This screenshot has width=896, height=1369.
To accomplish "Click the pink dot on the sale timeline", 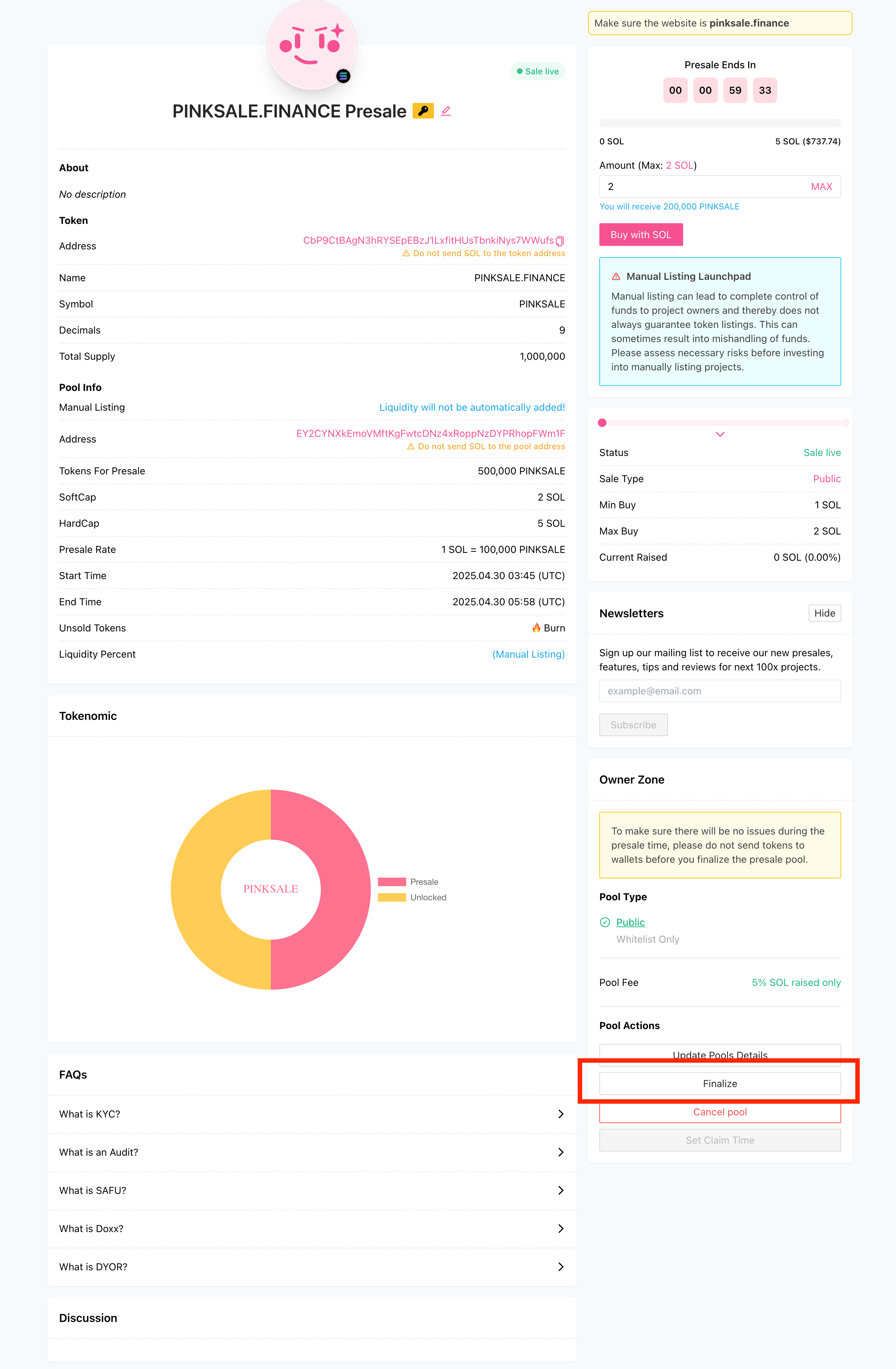I will [x=602, y=423].
